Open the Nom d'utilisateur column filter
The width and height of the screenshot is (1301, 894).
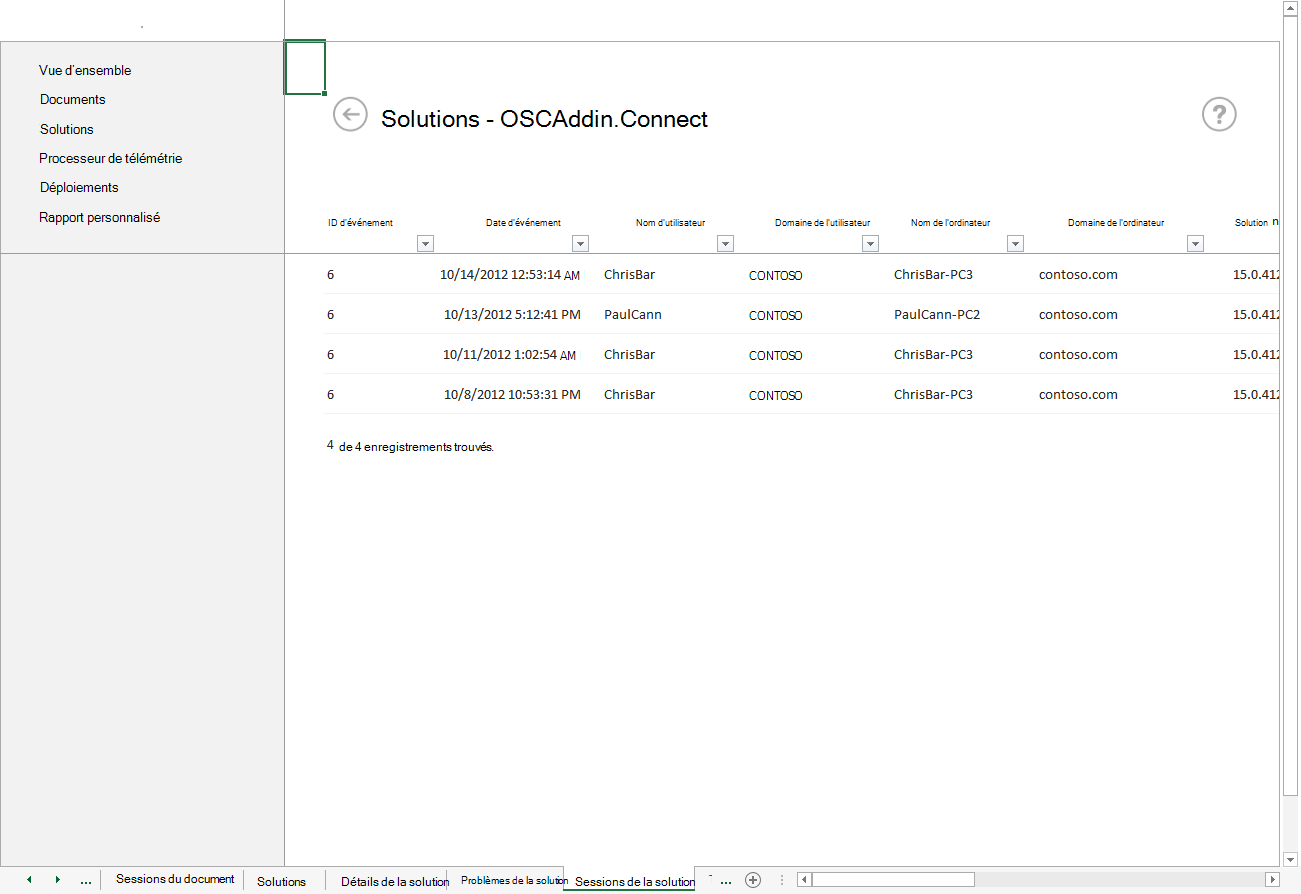(725, 243)
